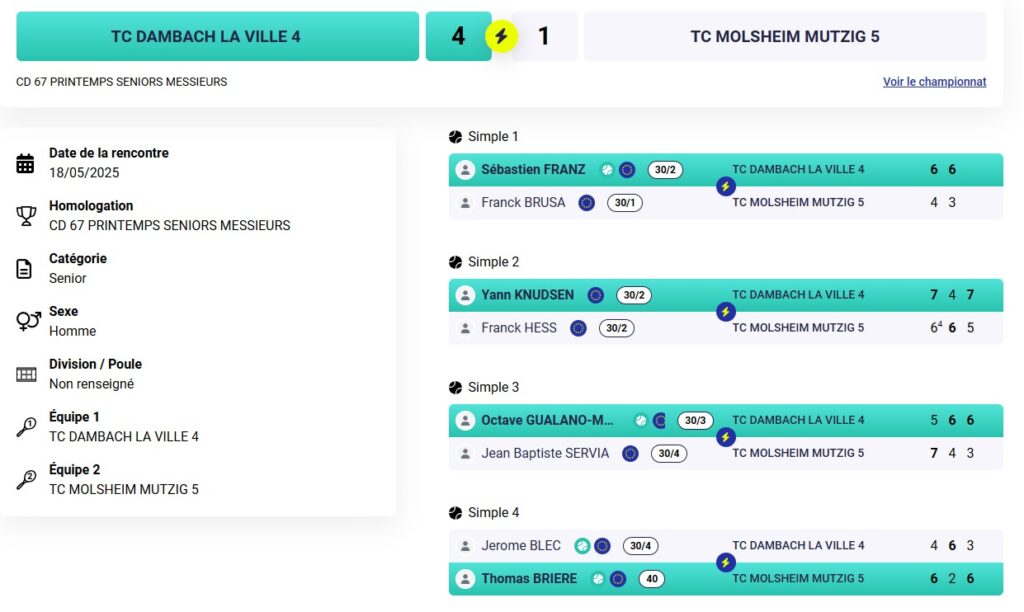Image resolution: width=1024 pixels, height=612 pixels.
Task: Click the yellow lightning icon between team scores
Action: click(501, 36)
